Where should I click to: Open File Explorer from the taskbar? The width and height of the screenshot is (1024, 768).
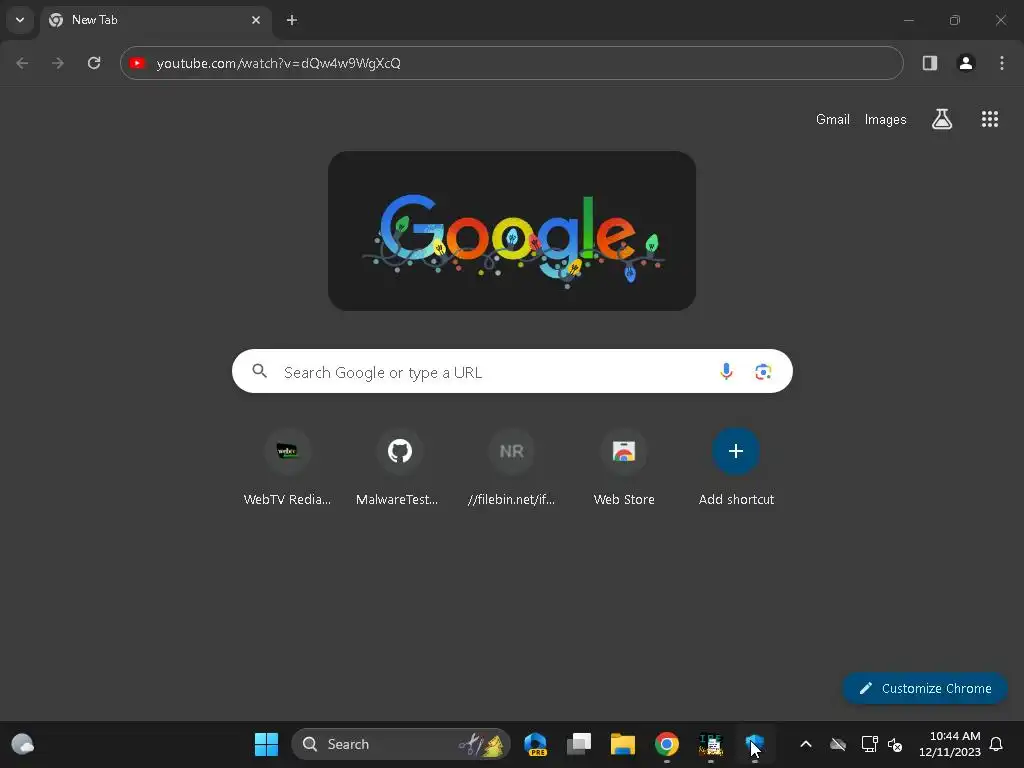622,744
